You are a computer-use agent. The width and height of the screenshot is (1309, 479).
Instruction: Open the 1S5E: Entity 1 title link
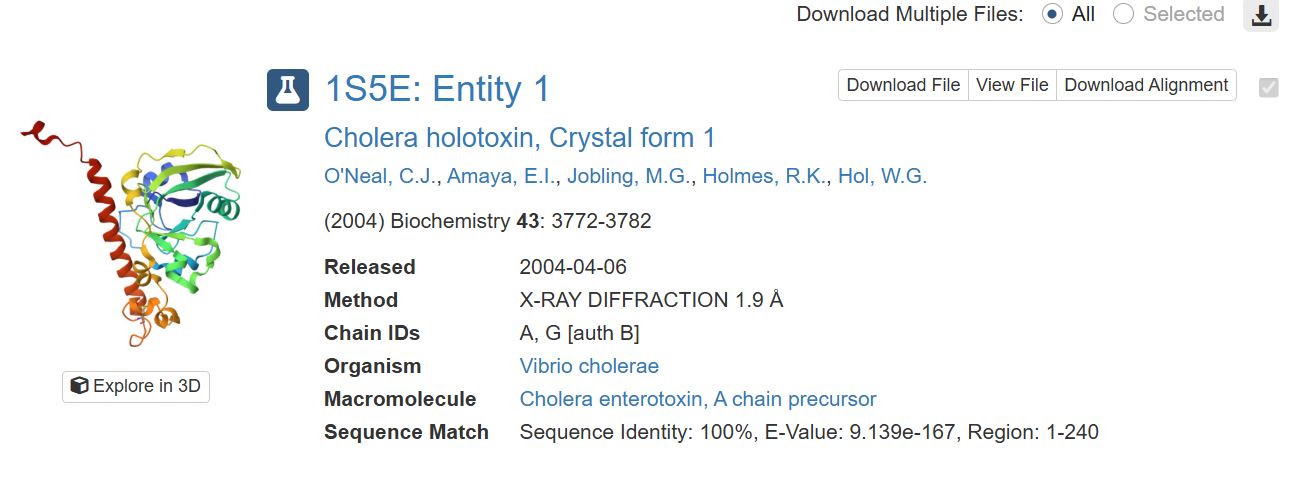click(437, 89)
